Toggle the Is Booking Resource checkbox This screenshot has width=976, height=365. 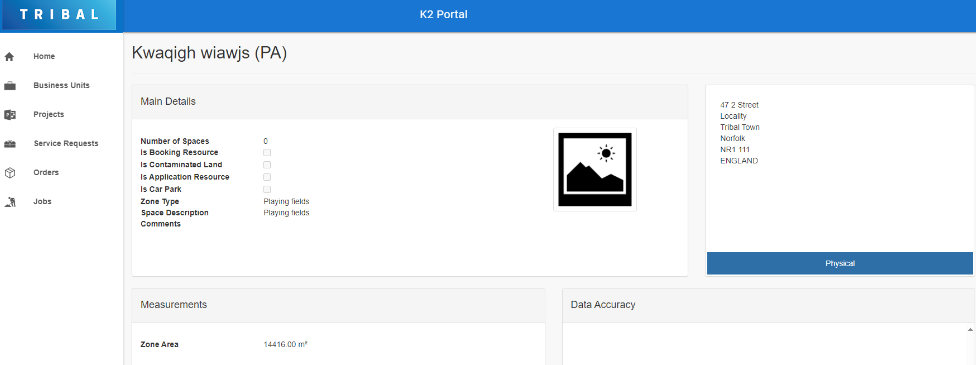267,153
